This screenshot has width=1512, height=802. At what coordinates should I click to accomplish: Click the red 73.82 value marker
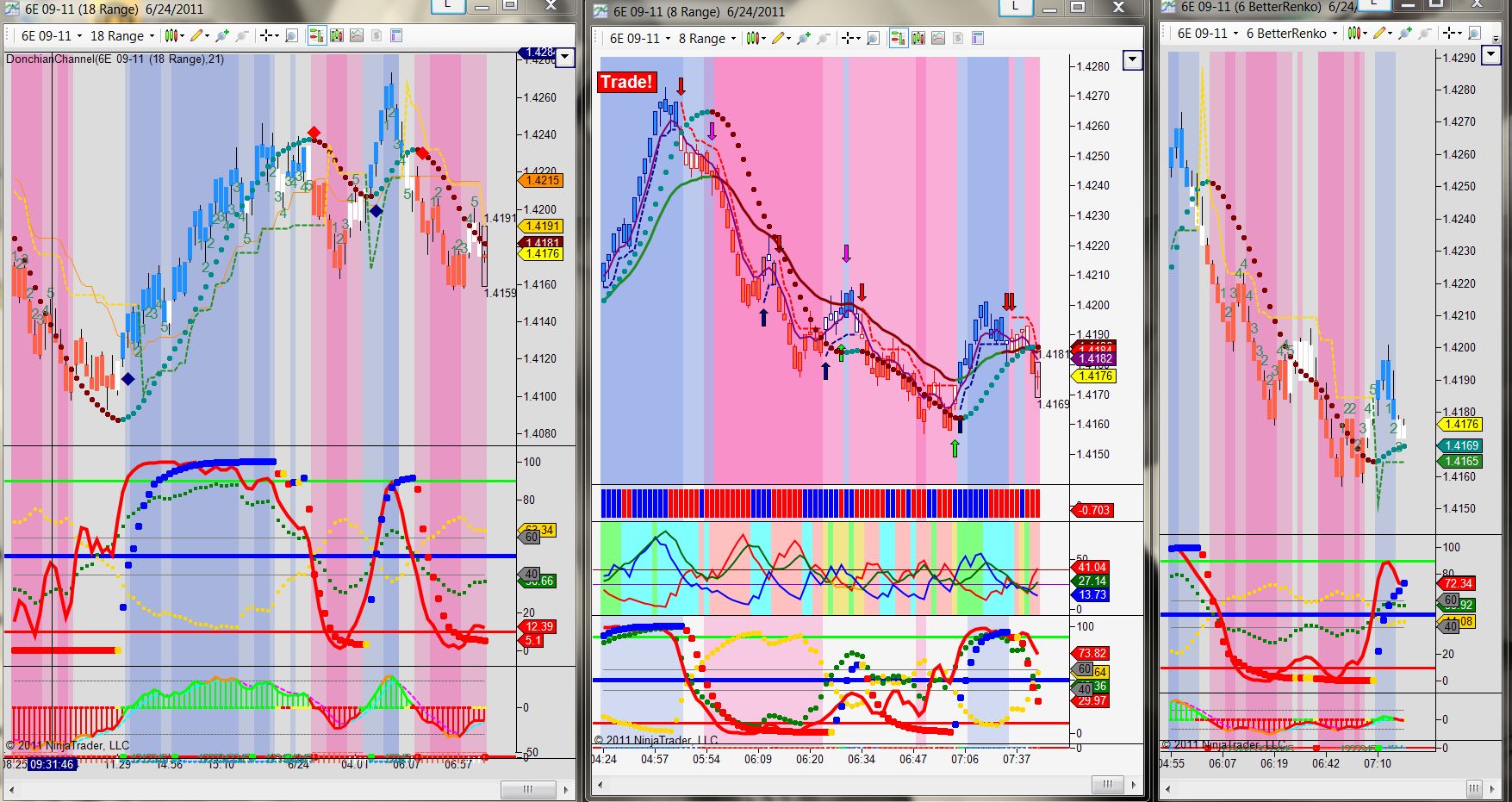[x=1091, y=653]
